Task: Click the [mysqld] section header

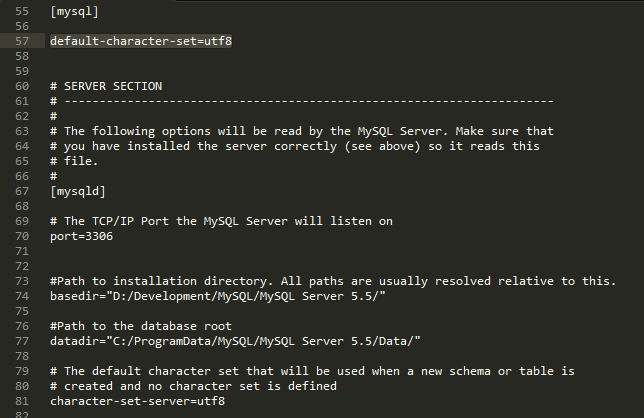Action: point(77,190)
